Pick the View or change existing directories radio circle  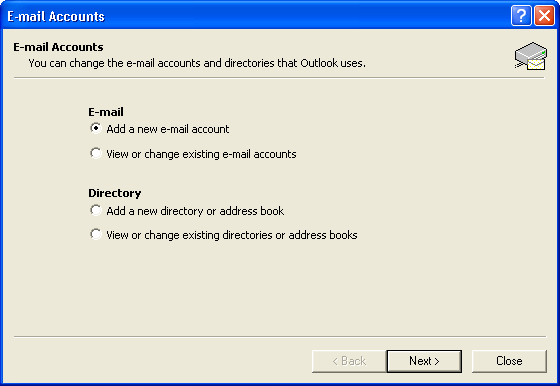pyautogui.click(x=95, y=234)
